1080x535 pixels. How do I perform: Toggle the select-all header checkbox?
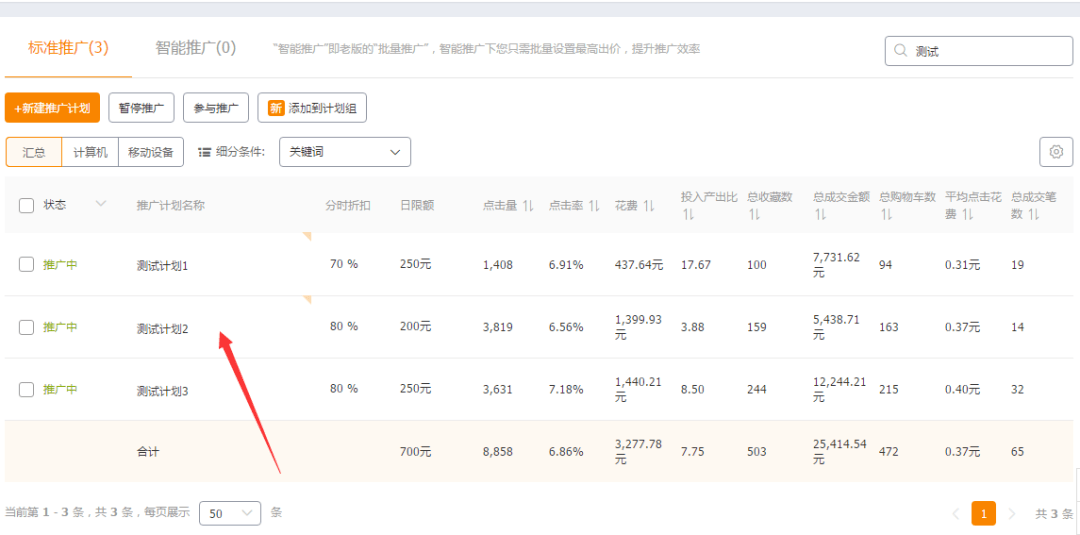(x=27, y=205)
